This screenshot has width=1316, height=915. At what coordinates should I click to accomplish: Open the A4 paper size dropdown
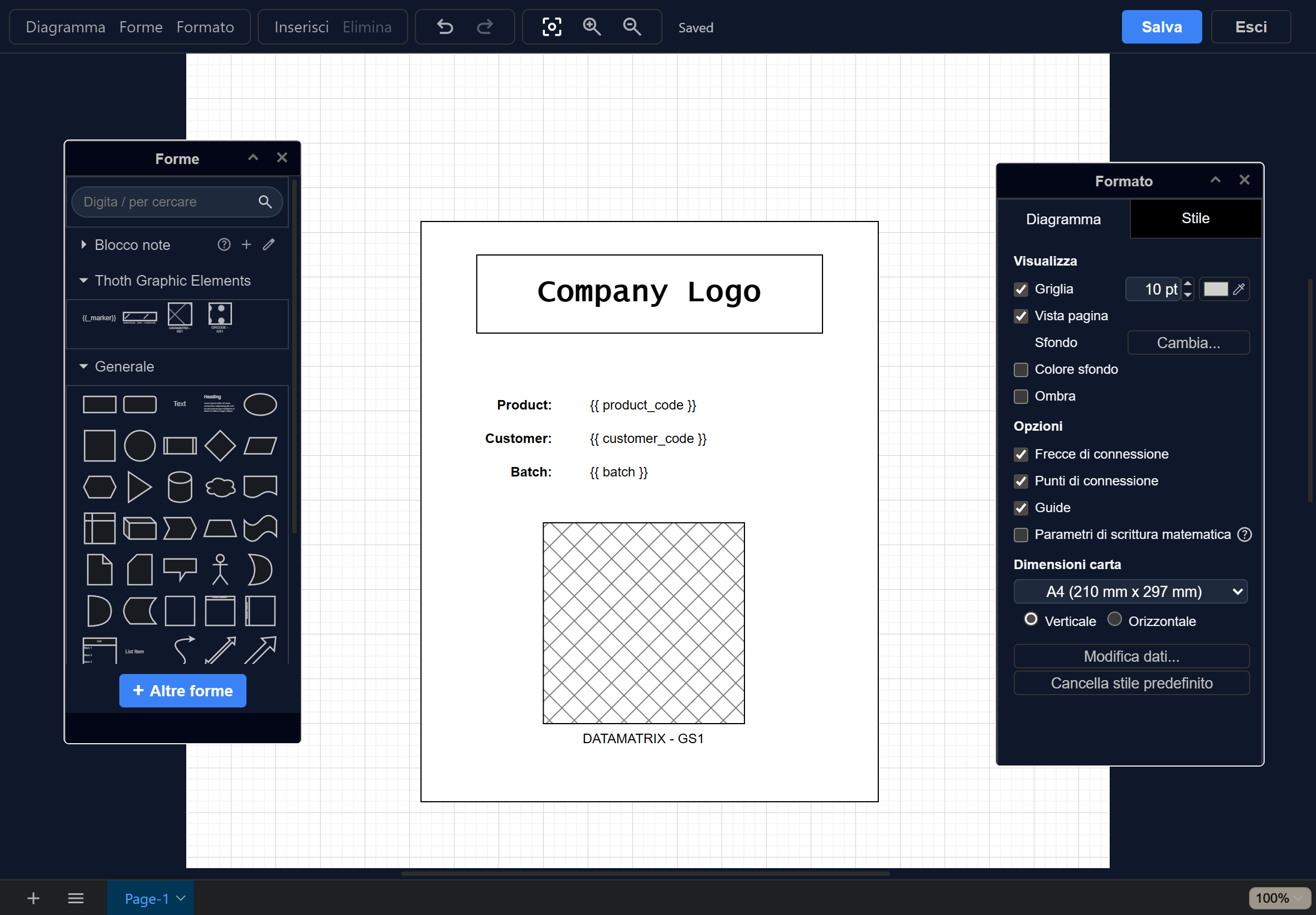tap(1130, 591)
